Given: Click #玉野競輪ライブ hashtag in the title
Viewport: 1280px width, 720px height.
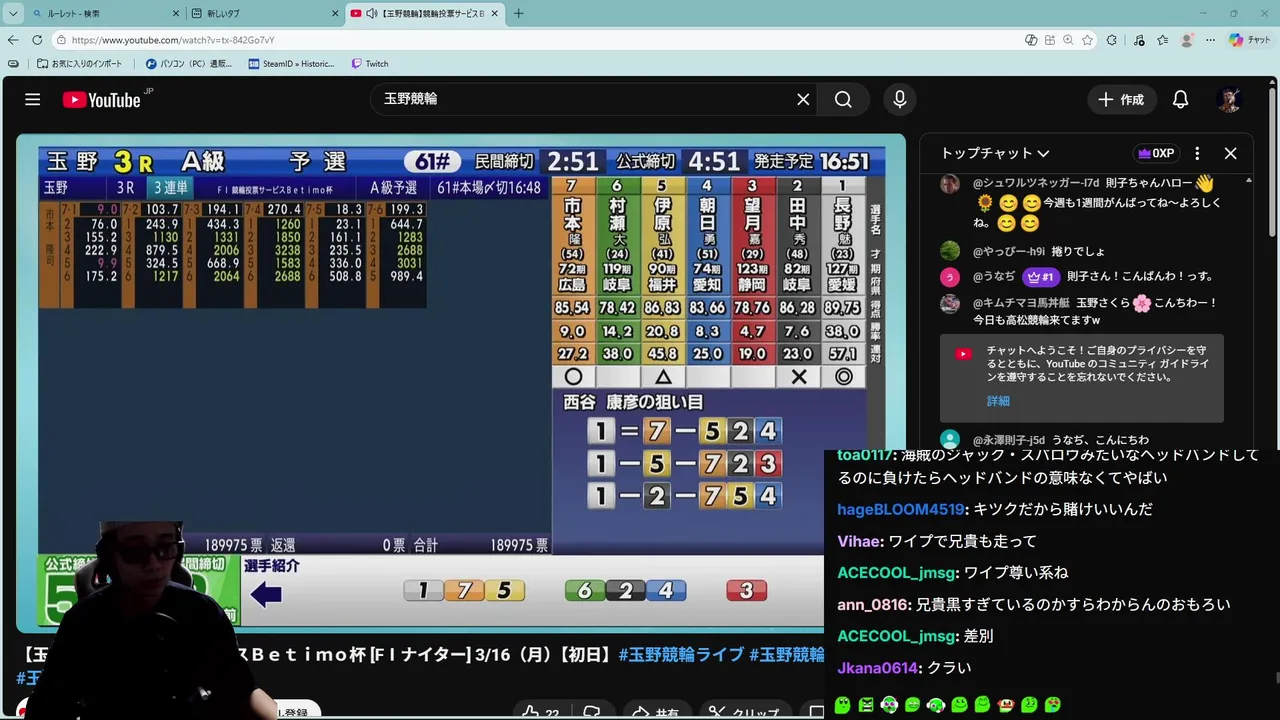Looking at the screenshot, I should pos(681,654).
